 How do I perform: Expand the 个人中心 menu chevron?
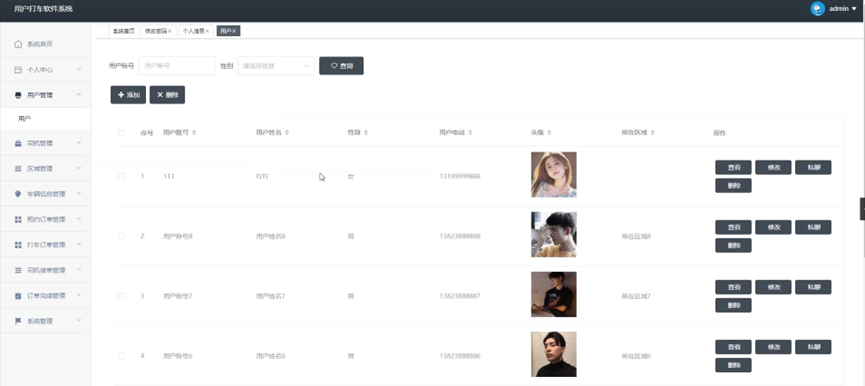tap(79, 69)
